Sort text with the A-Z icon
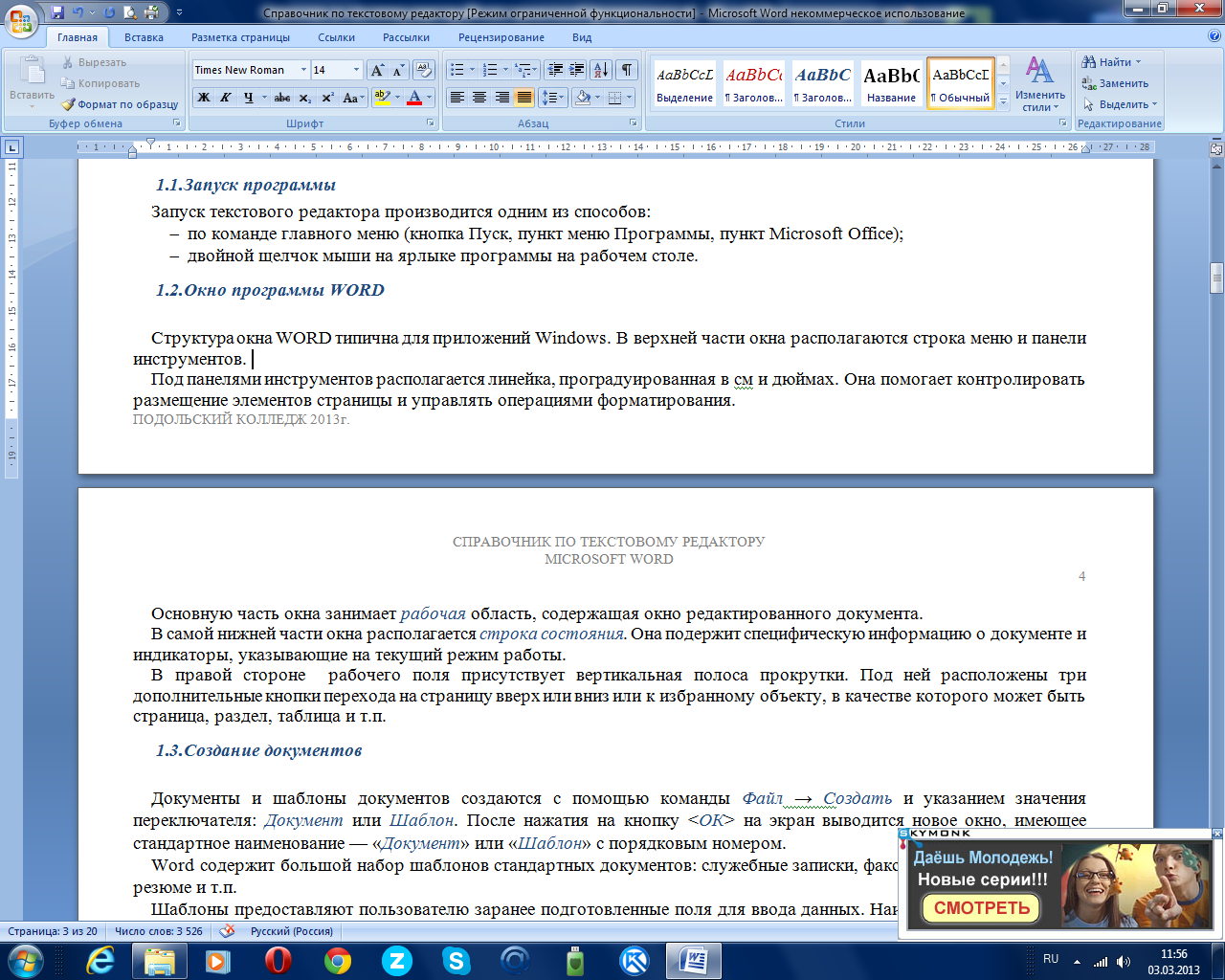1225x980 pixels. [x=601, y=70]
